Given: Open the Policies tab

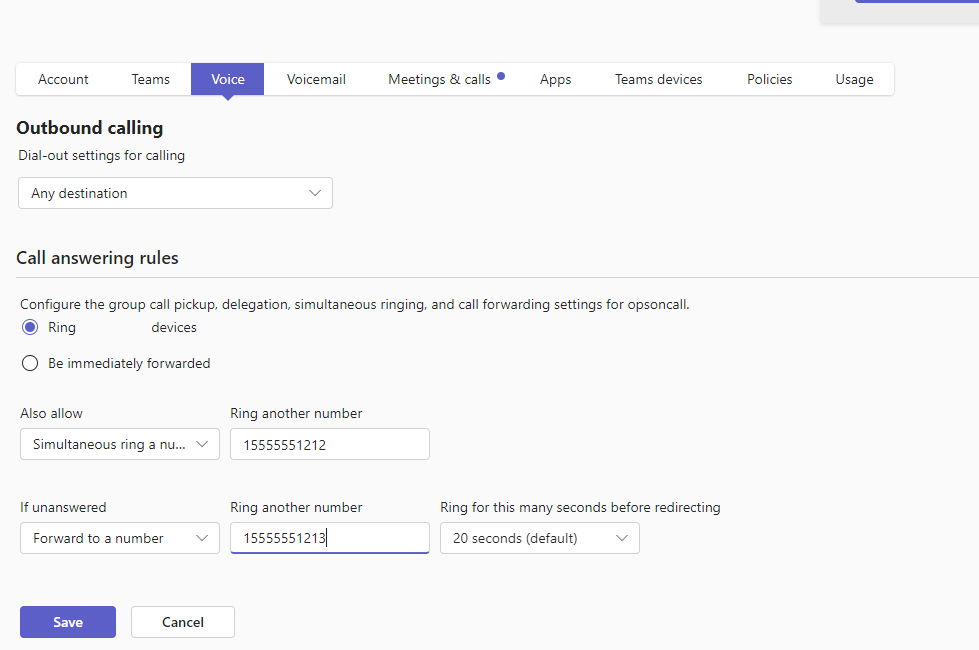Looking at the screenshot, I should tap(769, 78).
